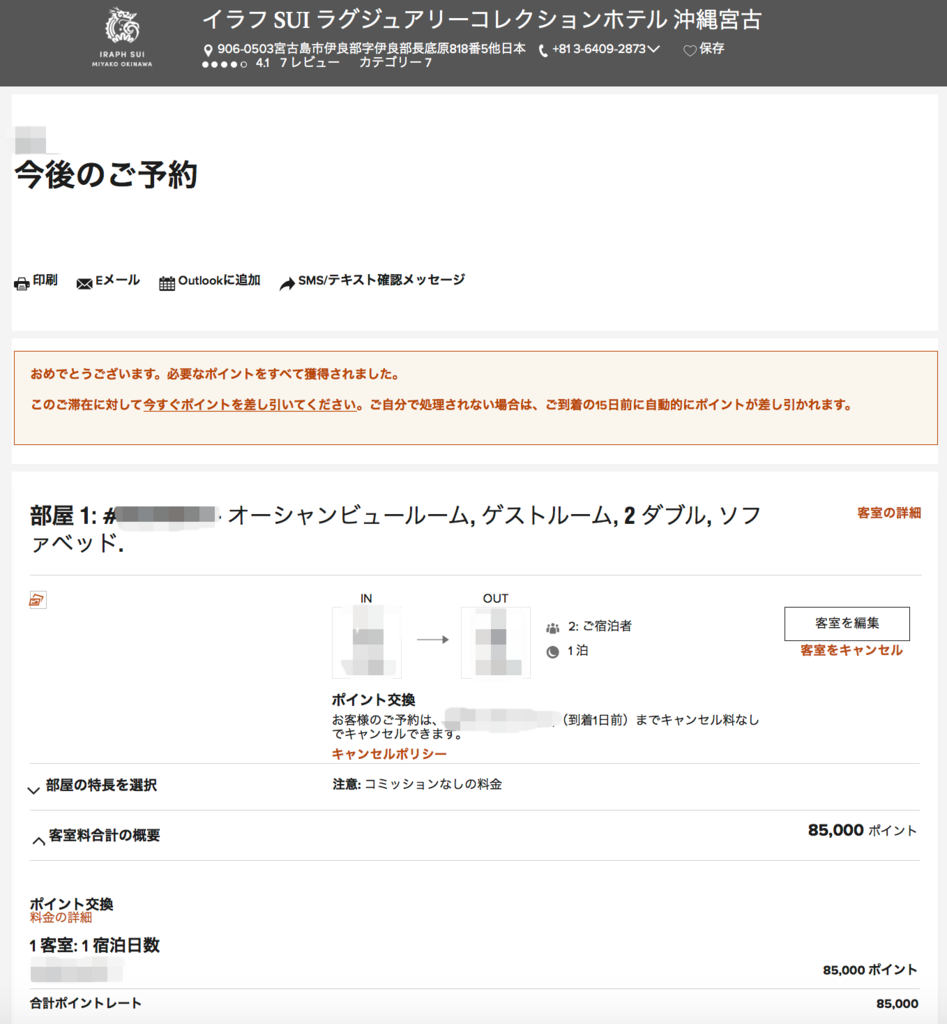Click the guests people icon
This screenshot has width=947, height=1024.
point(553,628)
